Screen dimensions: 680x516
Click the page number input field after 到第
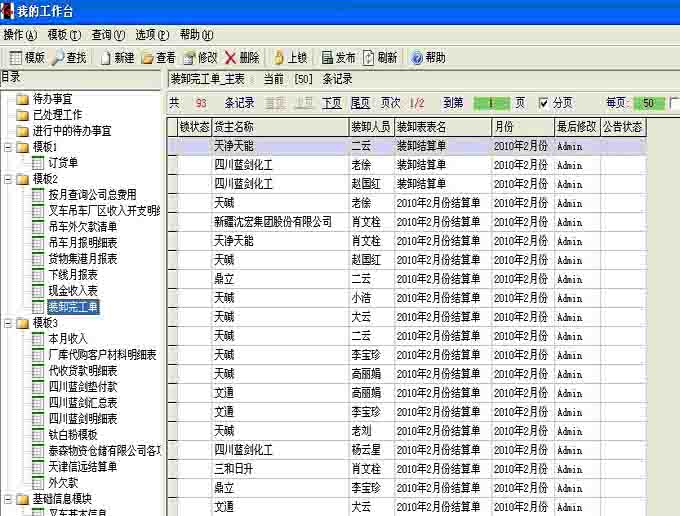point(491,103)
